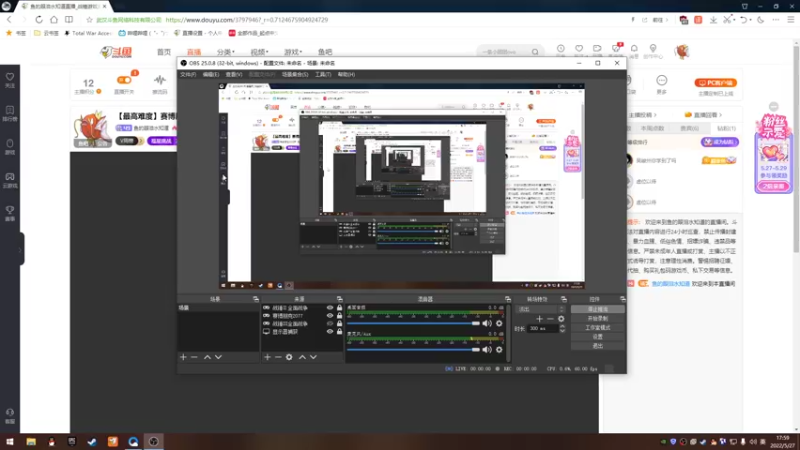Click 开始录制 button in OBS controls
Viewport: 800px width, 450px height.
tap(597, 318)
